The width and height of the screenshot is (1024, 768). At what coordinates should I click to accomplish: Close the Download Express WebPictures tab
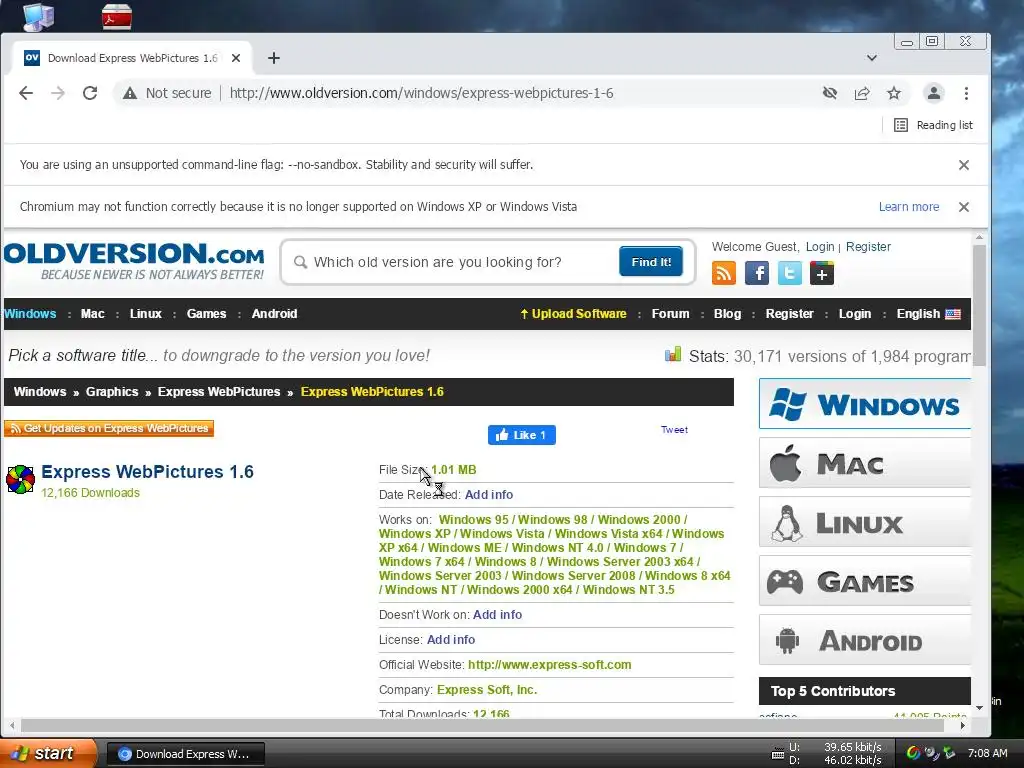(x=236, y=58)
